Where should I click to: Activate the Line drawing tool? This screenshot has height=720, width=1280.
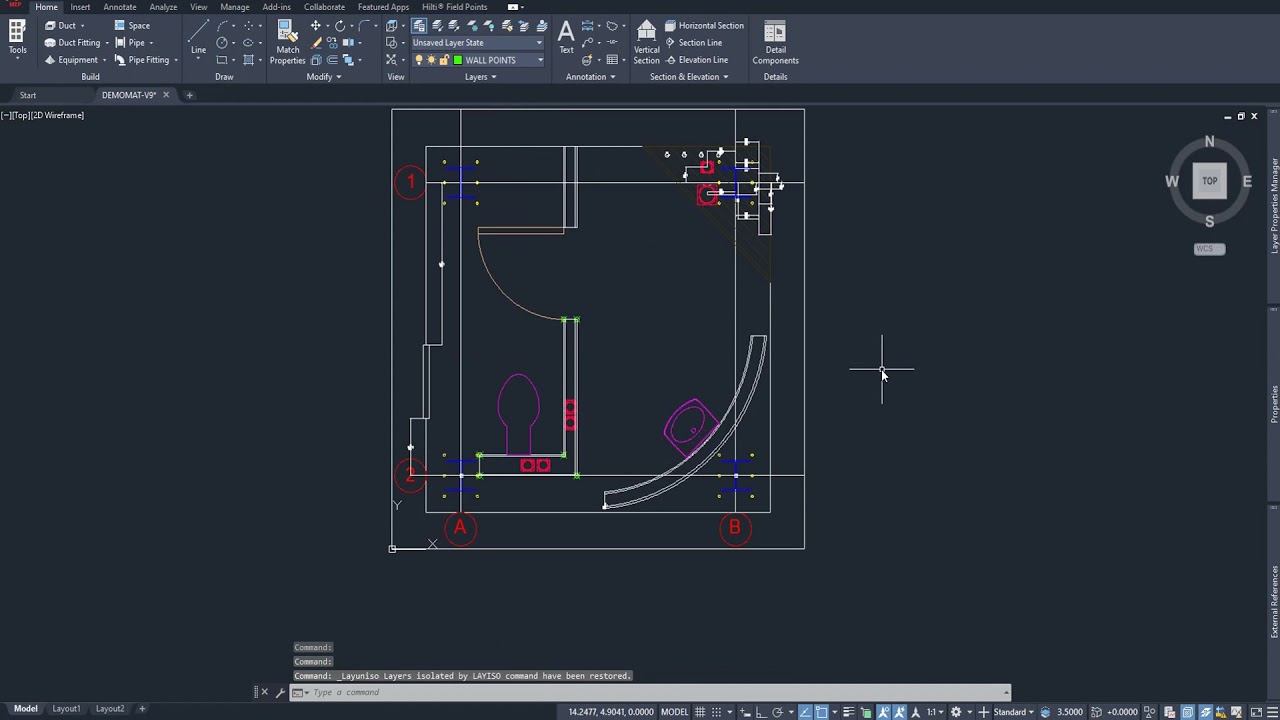pos(198,36)
